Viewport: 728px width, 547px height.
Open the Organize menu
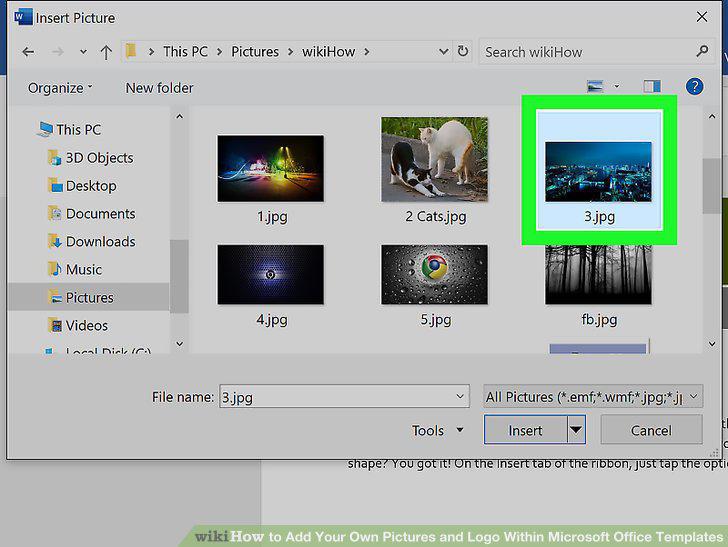[60, 88]
